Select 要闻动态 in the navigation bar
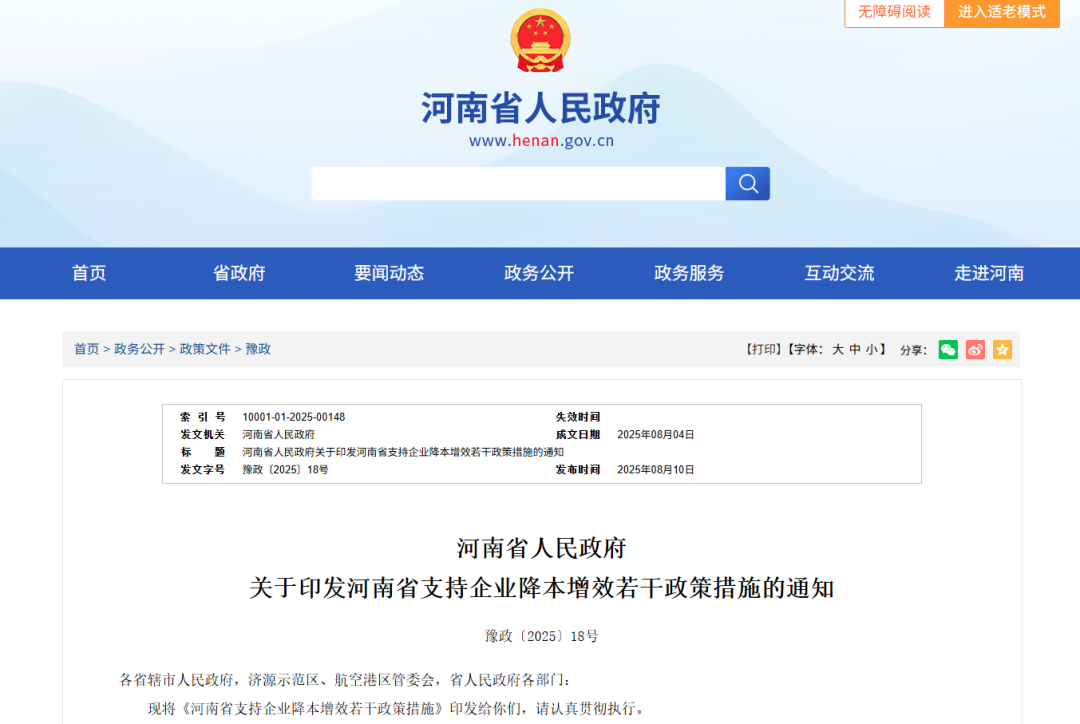This screenshot has height=724, width=1080. 389,273
